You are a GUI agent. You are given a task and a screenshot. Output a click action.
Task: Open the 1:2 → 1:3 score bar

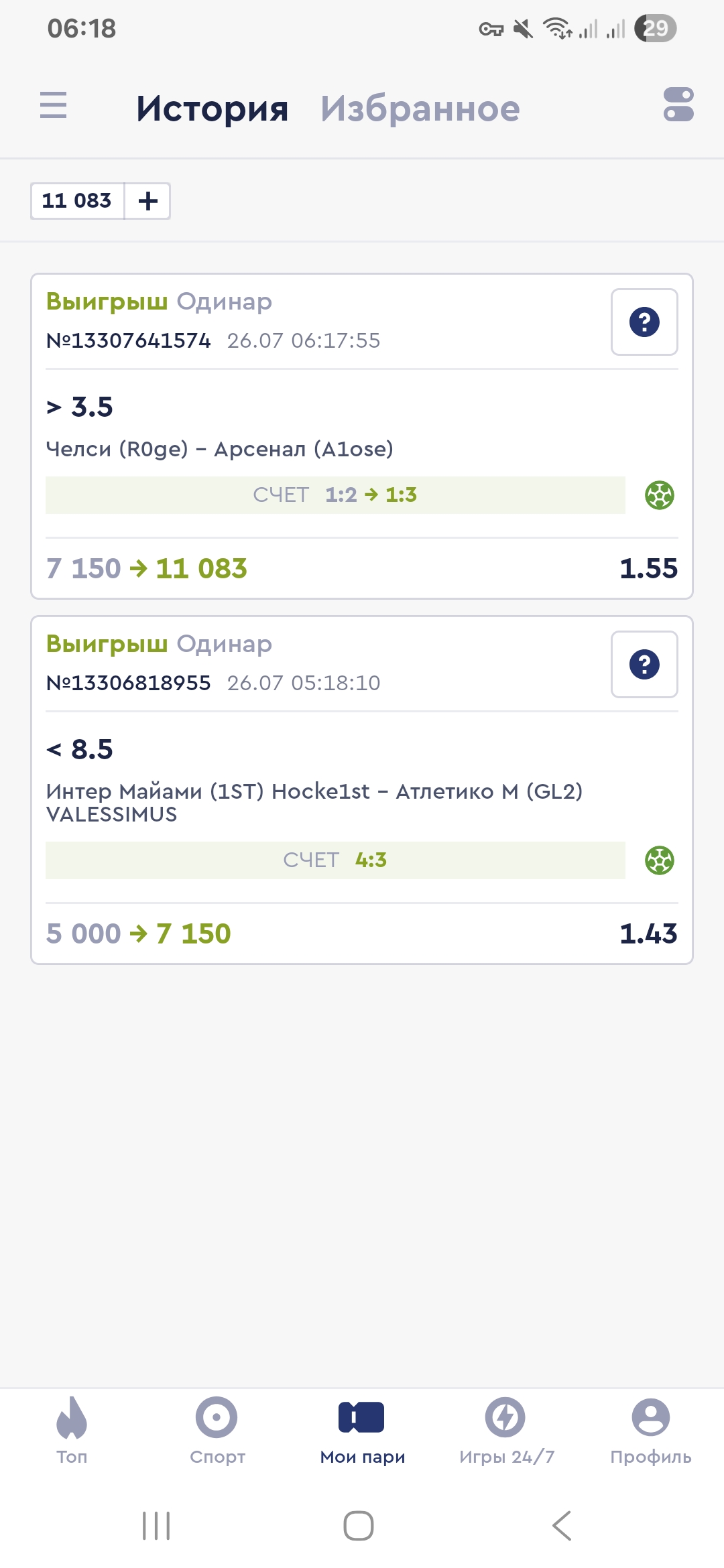[x=335, y=495]
